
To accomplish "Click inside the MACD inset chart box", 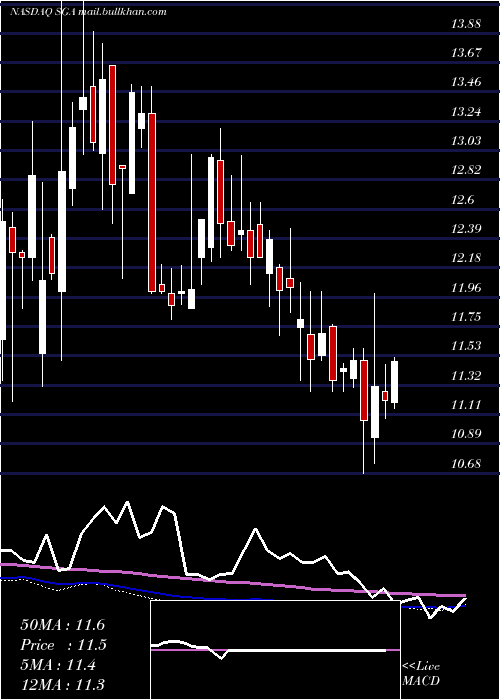I will [x=275, y=650].
